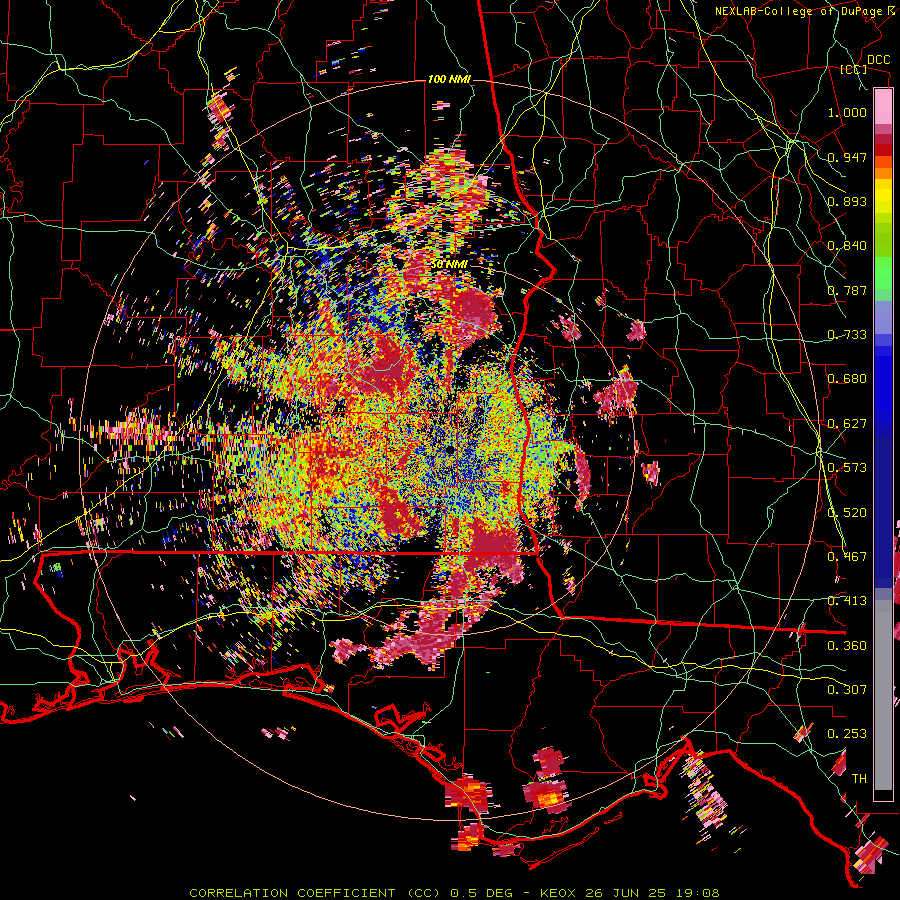Pick the yellow color scale segment
Image resolution: width=900 pixels, height=900 pixels.
tap(883, 196)
